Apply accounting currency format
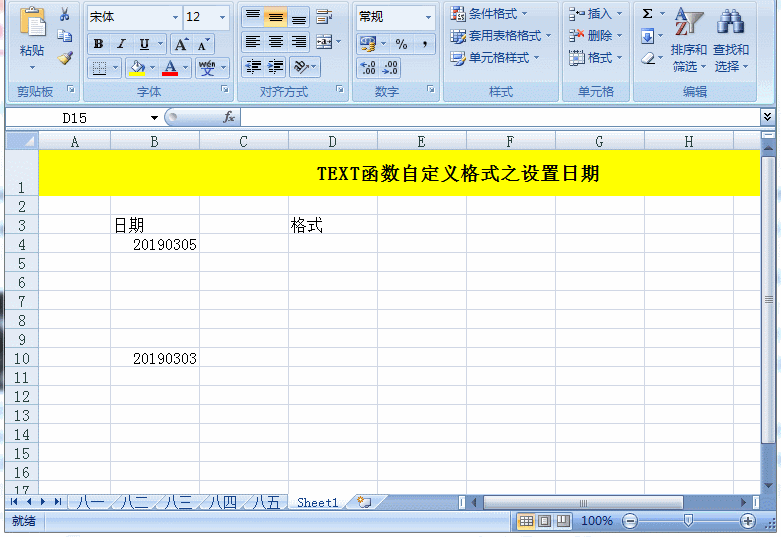The image size is (781, 537). [368, 44]
